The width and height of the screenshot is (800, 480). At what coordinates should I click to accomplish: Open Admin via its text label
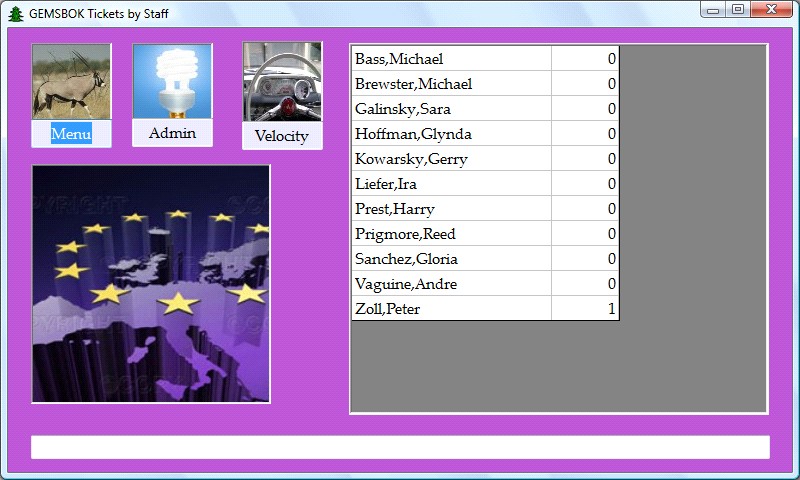coord(172,133)
